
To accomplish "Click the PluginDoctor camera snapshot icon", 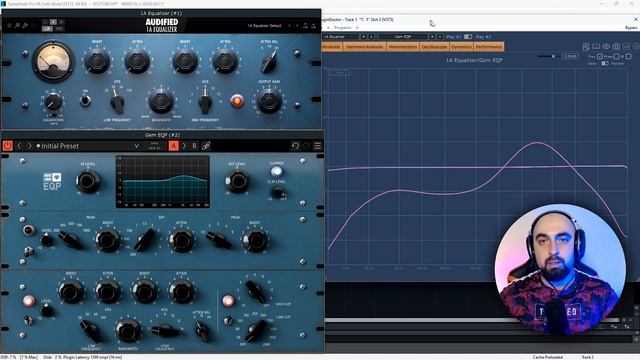I will 616,47.
